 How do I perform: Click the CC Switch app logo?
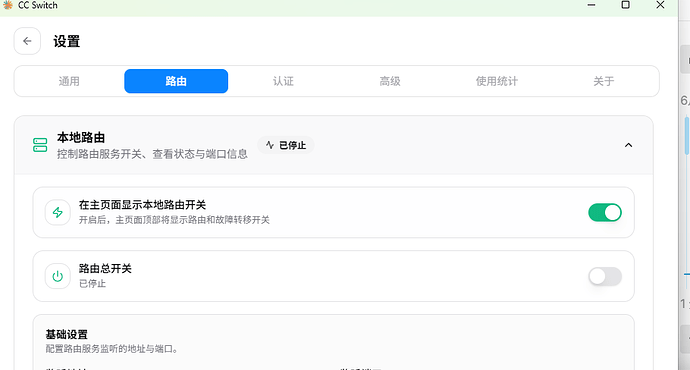point(7,5)
